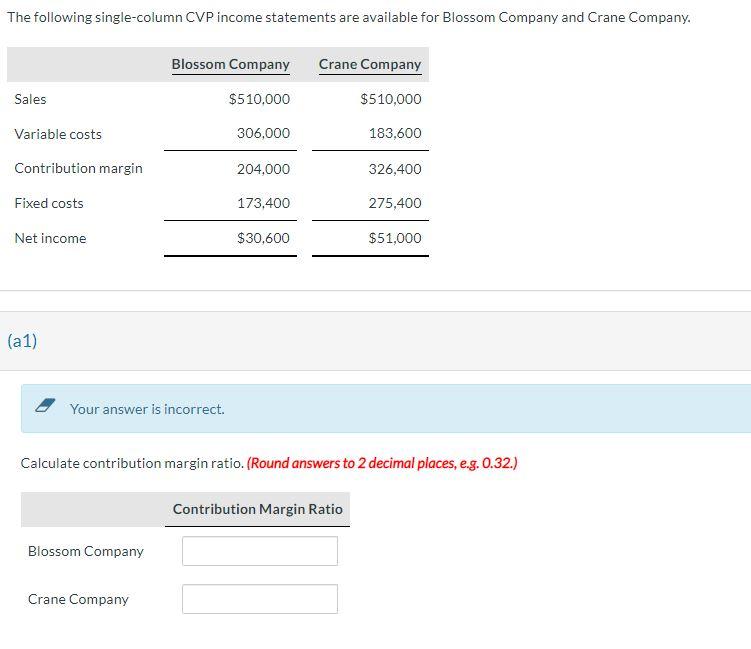Click the 'Your answer is incorrect.' message
751x649 pixels.
[147, 409]
